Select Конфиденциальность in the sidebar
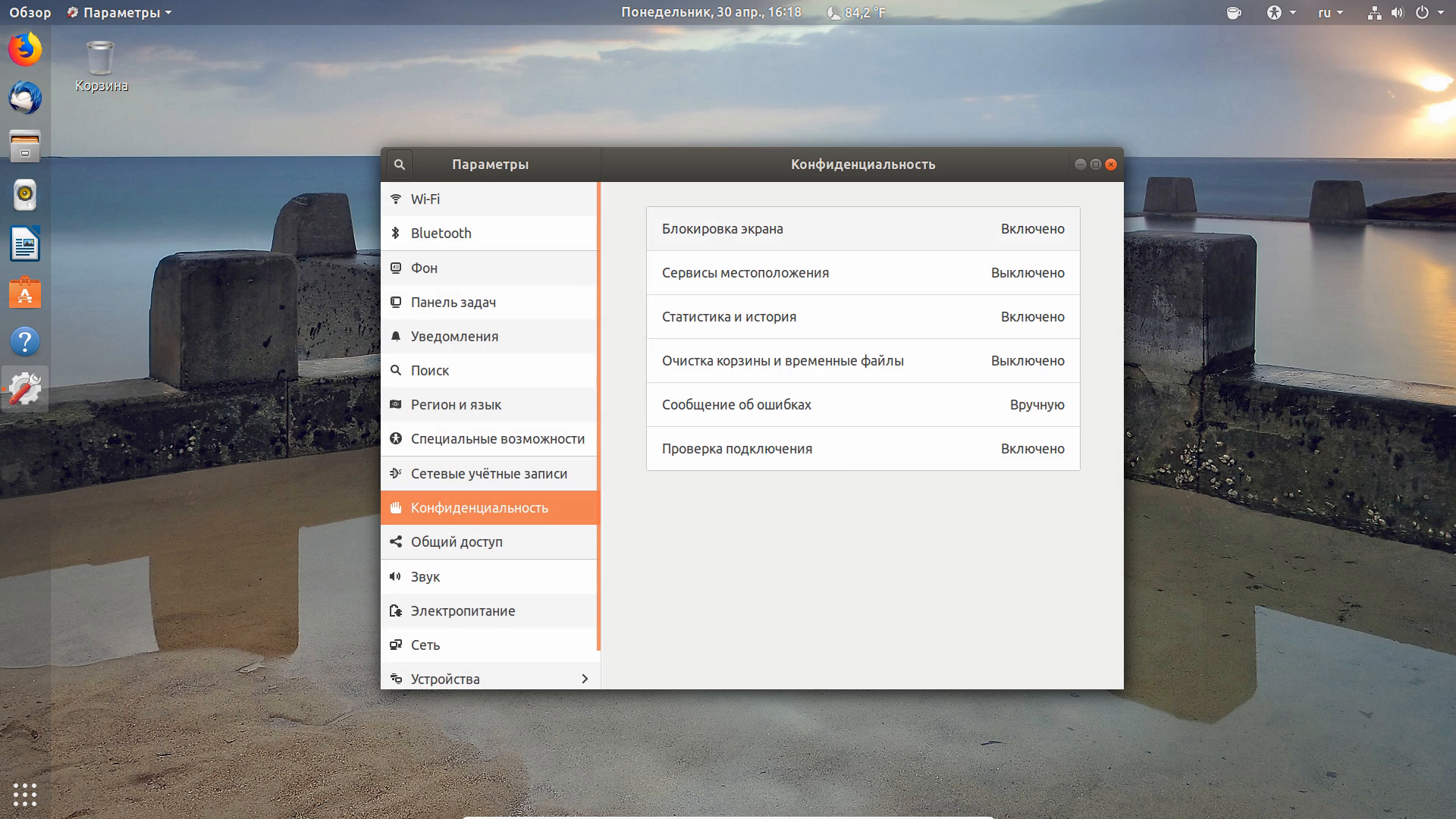This screenshot has width=1456, height=819. (x=489, y=507)
